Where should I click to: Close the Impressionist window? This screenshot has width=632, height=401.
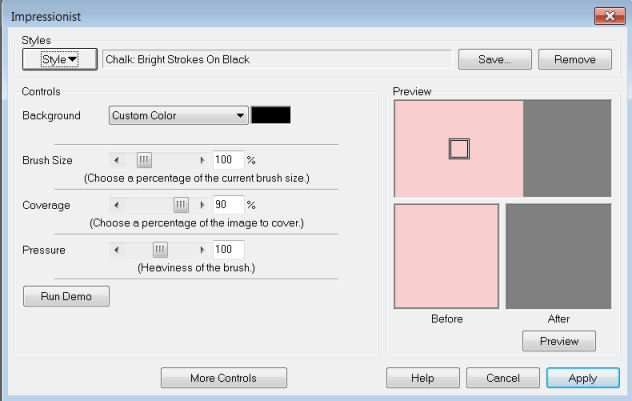click(x=609, y=16)
